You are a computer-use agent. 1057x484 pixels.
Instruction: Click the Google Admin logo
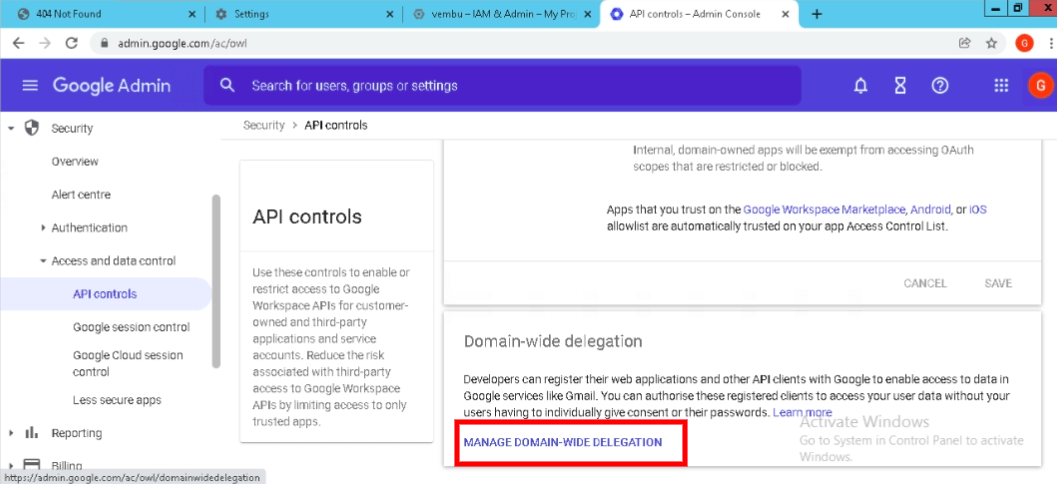[112, 86]
